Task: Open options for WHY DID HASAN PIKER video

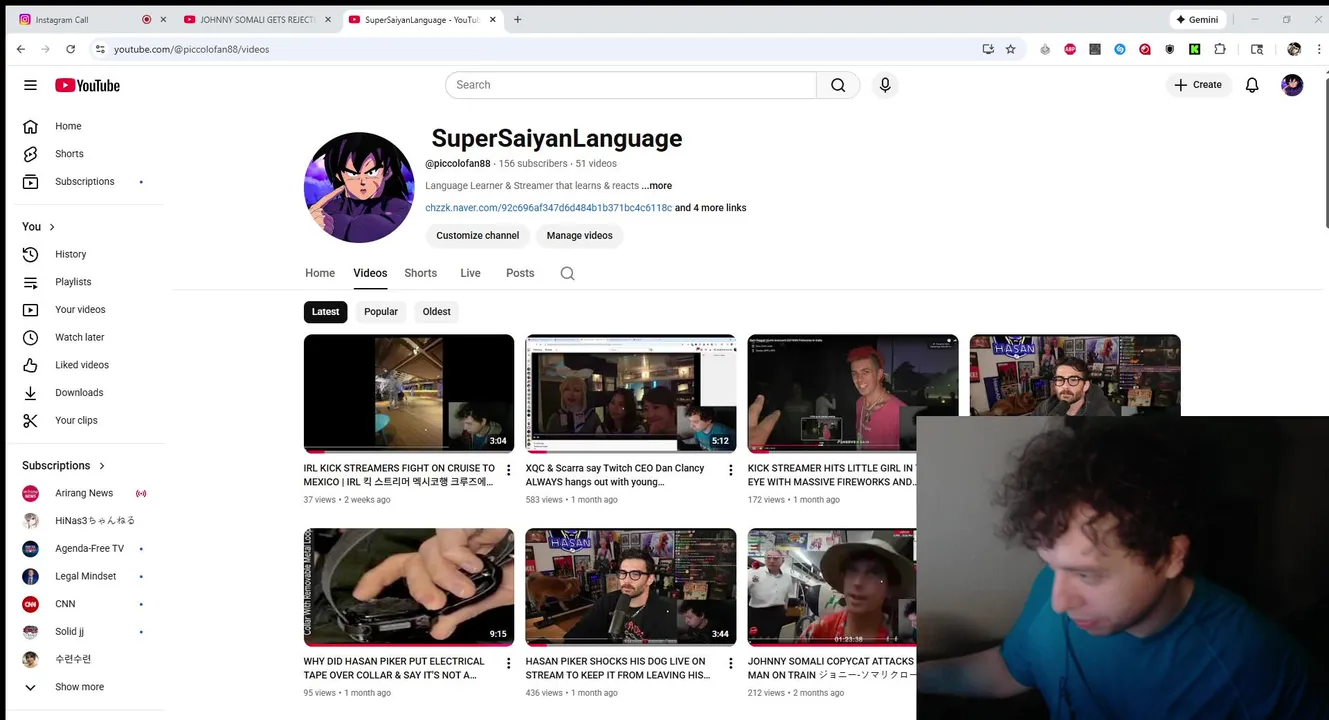Action: pos(508,663)
